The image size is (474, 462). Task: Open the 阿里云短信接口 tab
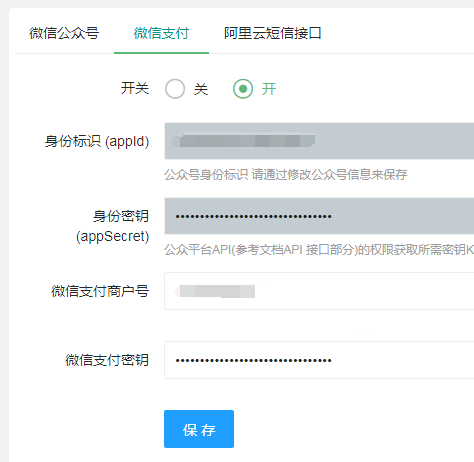272,33
